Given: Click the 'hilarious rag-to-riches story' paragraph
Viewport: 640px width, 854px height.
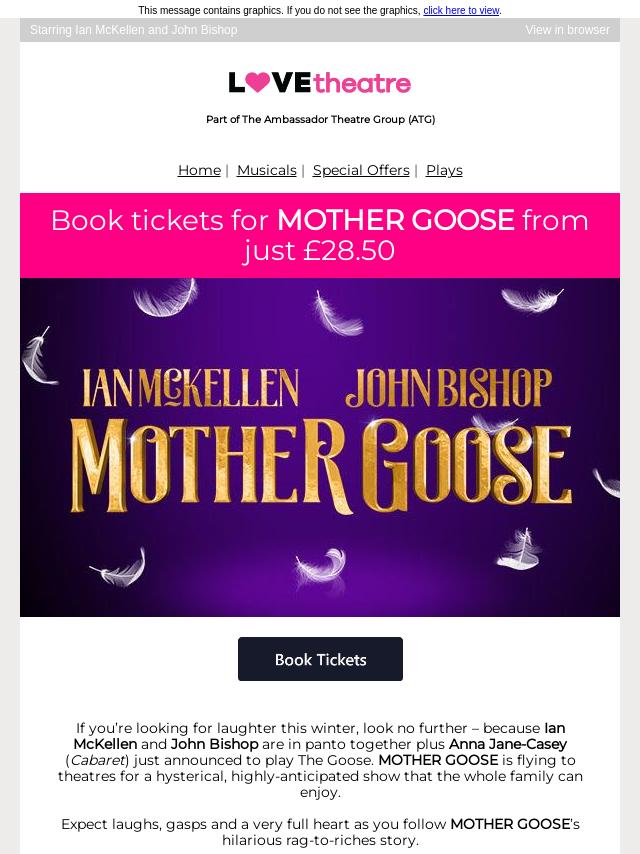Looking at the screenshot, I should [x=320, y=832].
